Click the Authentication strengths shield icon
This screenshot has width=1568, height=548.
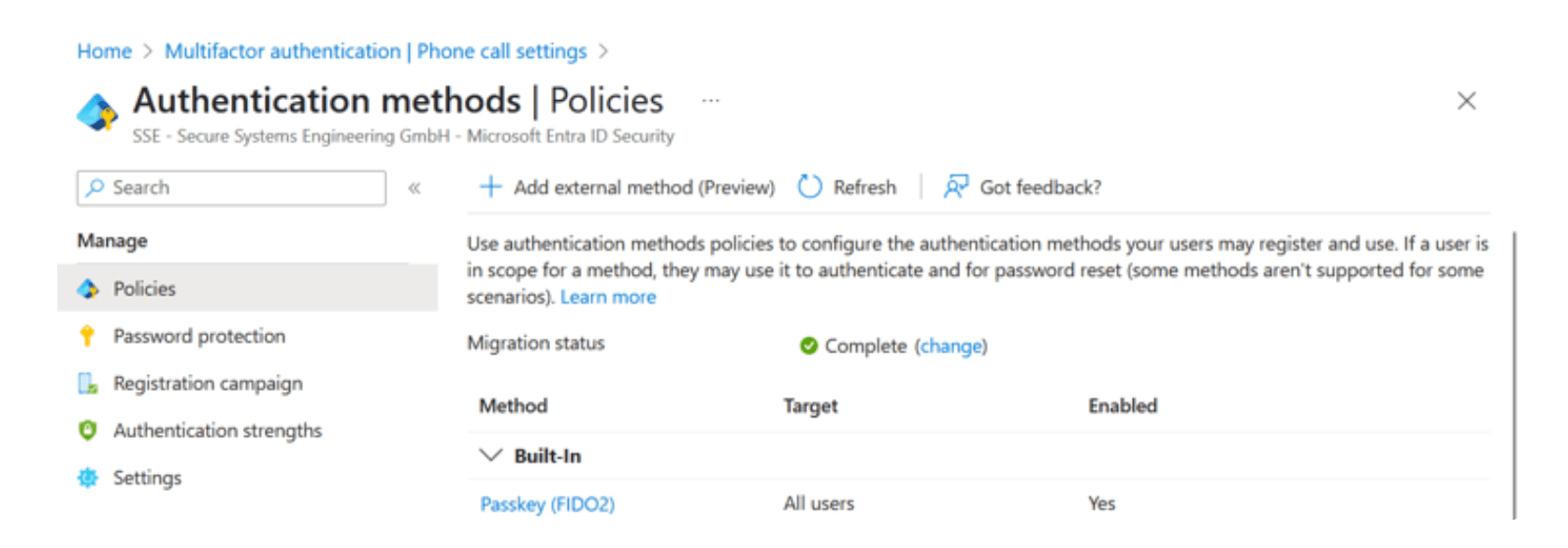coord(88,430)
